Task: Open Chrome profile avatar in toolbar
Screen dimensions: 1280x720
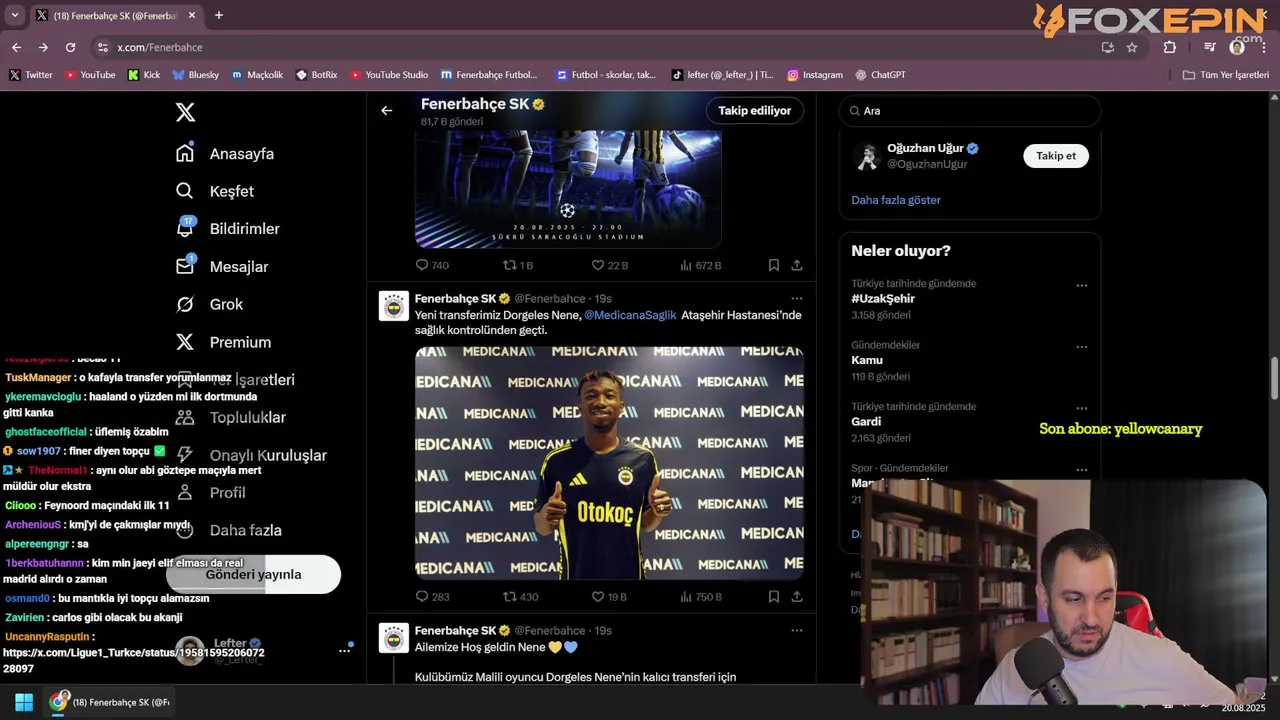Action: pos(1237,47)
